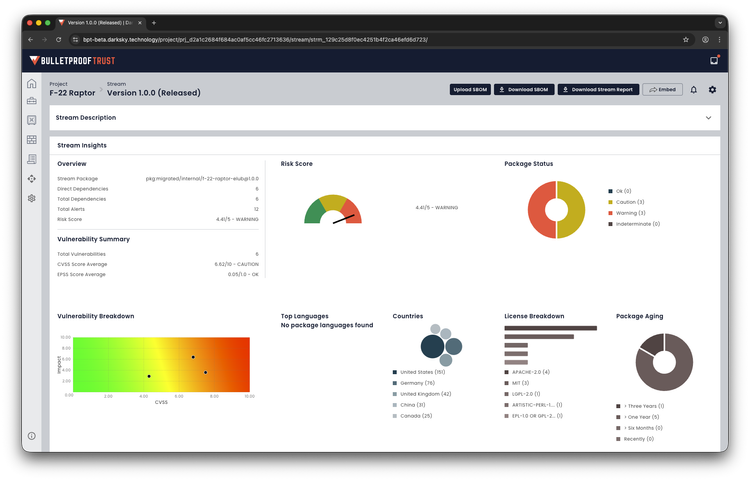
Task: Select Recently (0) aging legend entry
Action: (x=635, y=439)
